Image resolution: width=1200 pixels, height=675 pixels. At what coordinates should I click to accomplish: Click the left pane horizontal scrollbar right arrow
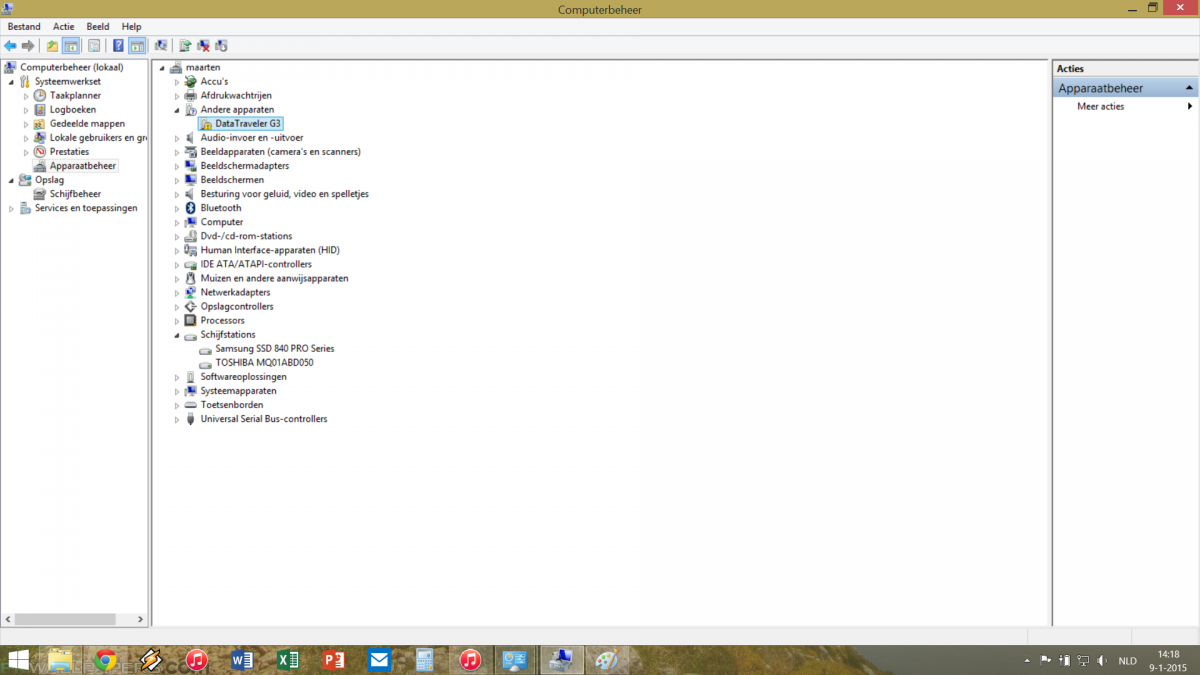[x=141, y=619]
